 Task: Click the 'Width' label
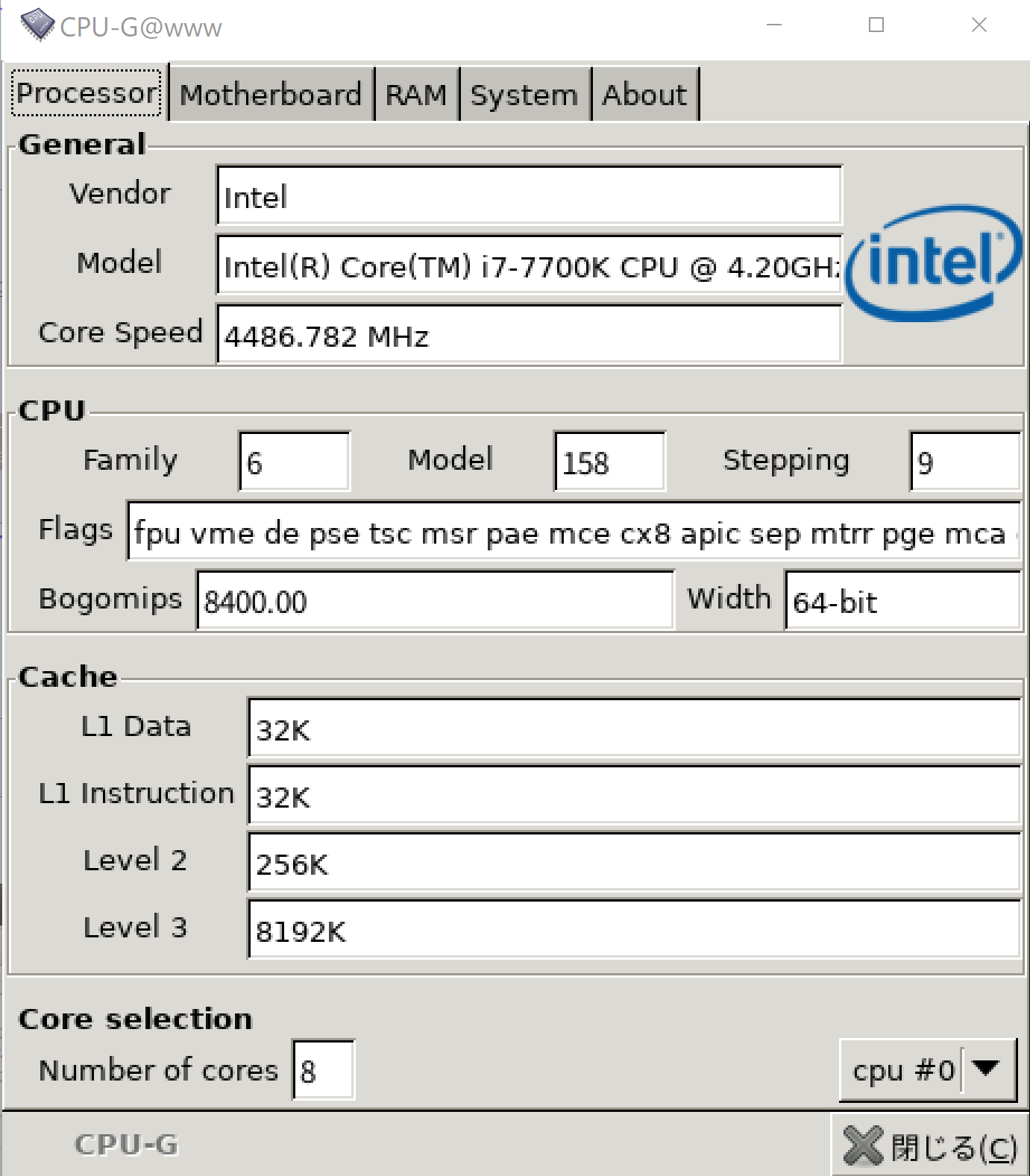coord(729,598)
